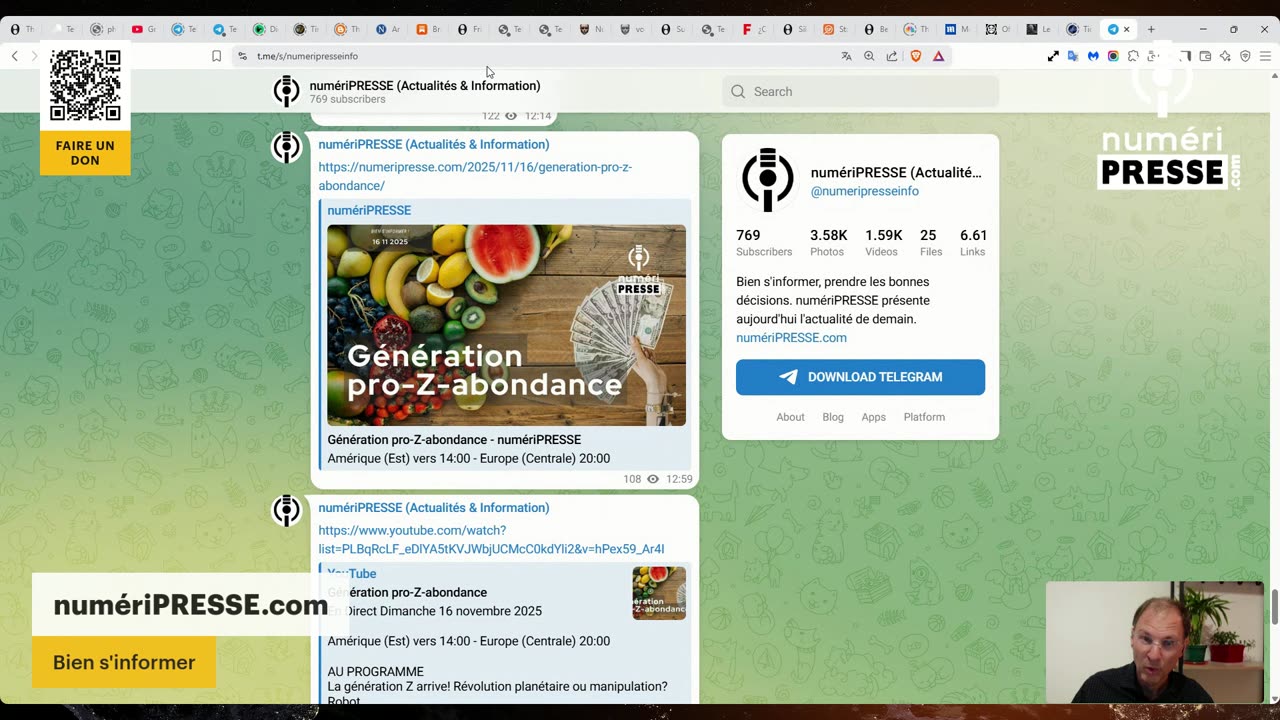
Task: Share this page via the share icon
Action: [892, 56]
